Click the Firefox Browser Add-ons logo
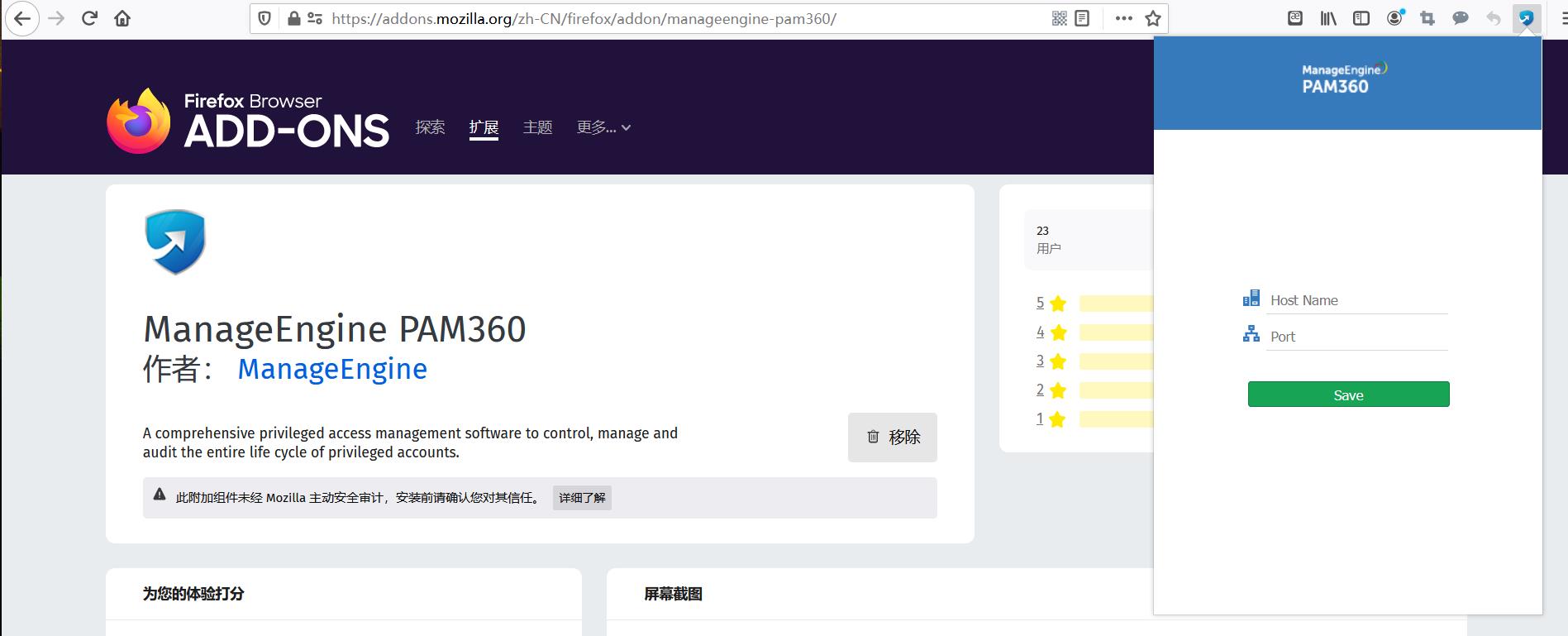 tap(248, 121)
